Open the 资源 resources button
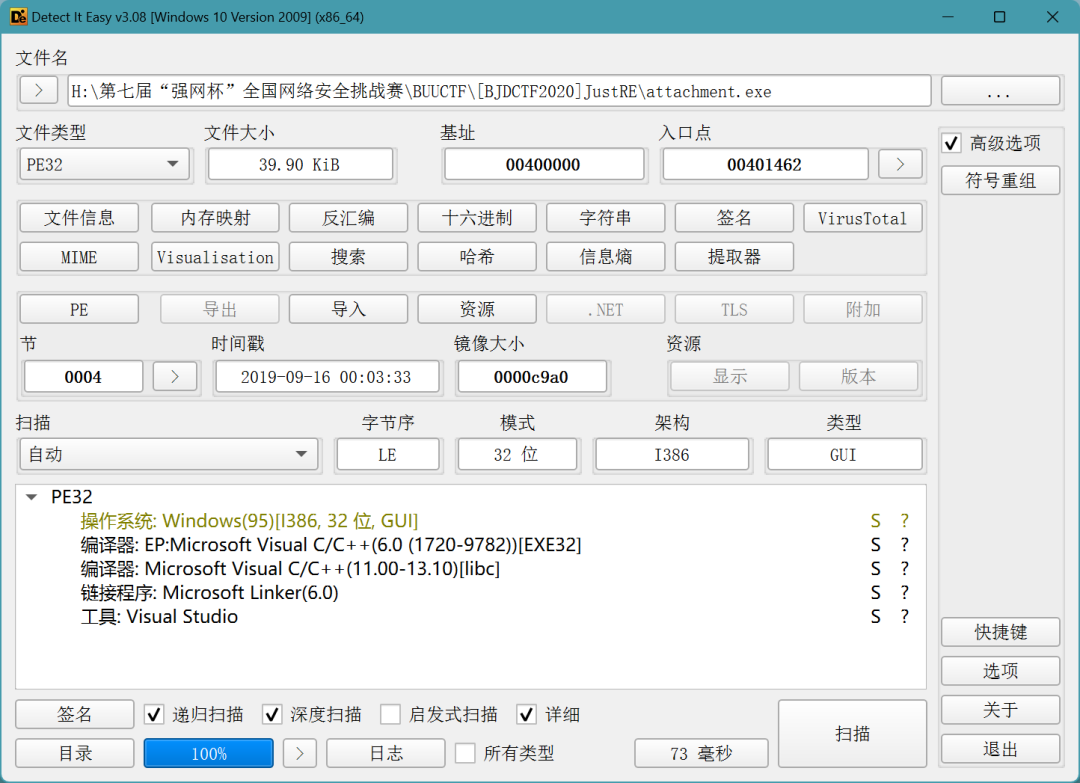 pos(477,309)
